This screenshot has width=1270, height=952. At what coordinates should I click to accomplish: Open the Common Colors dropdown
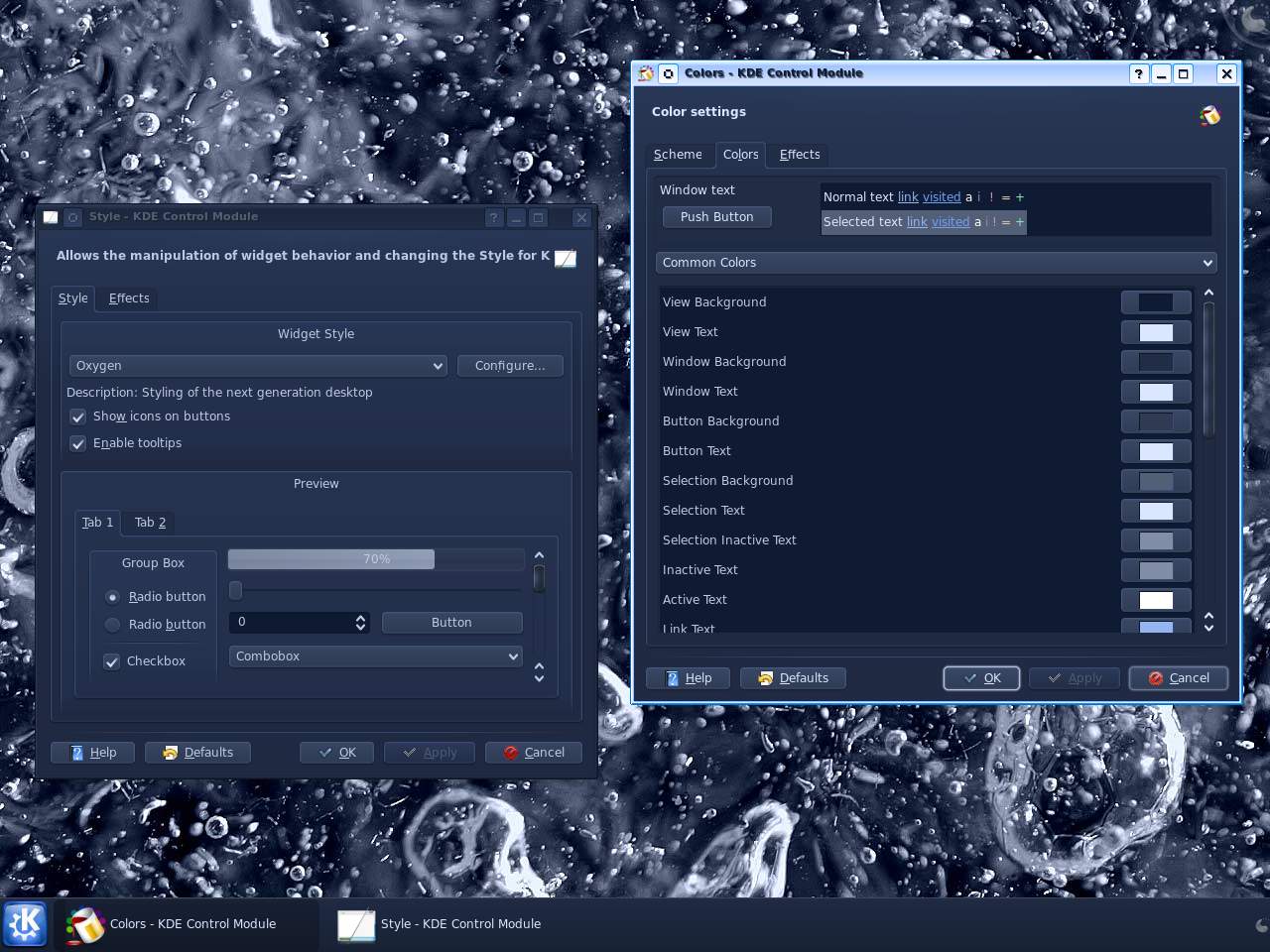(936, 263)
